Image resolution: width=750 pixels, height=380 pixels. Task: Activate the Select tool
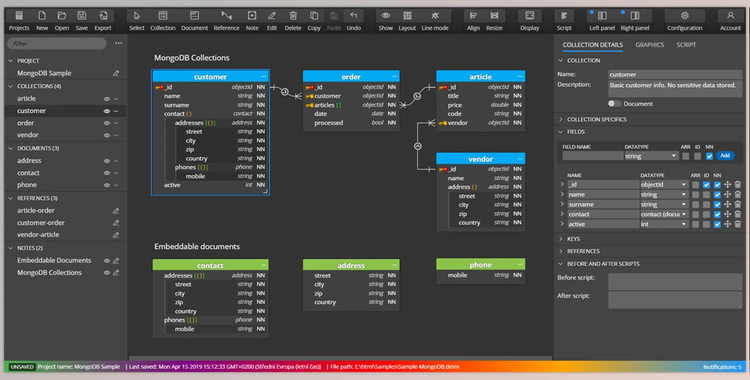click(137, 21)
